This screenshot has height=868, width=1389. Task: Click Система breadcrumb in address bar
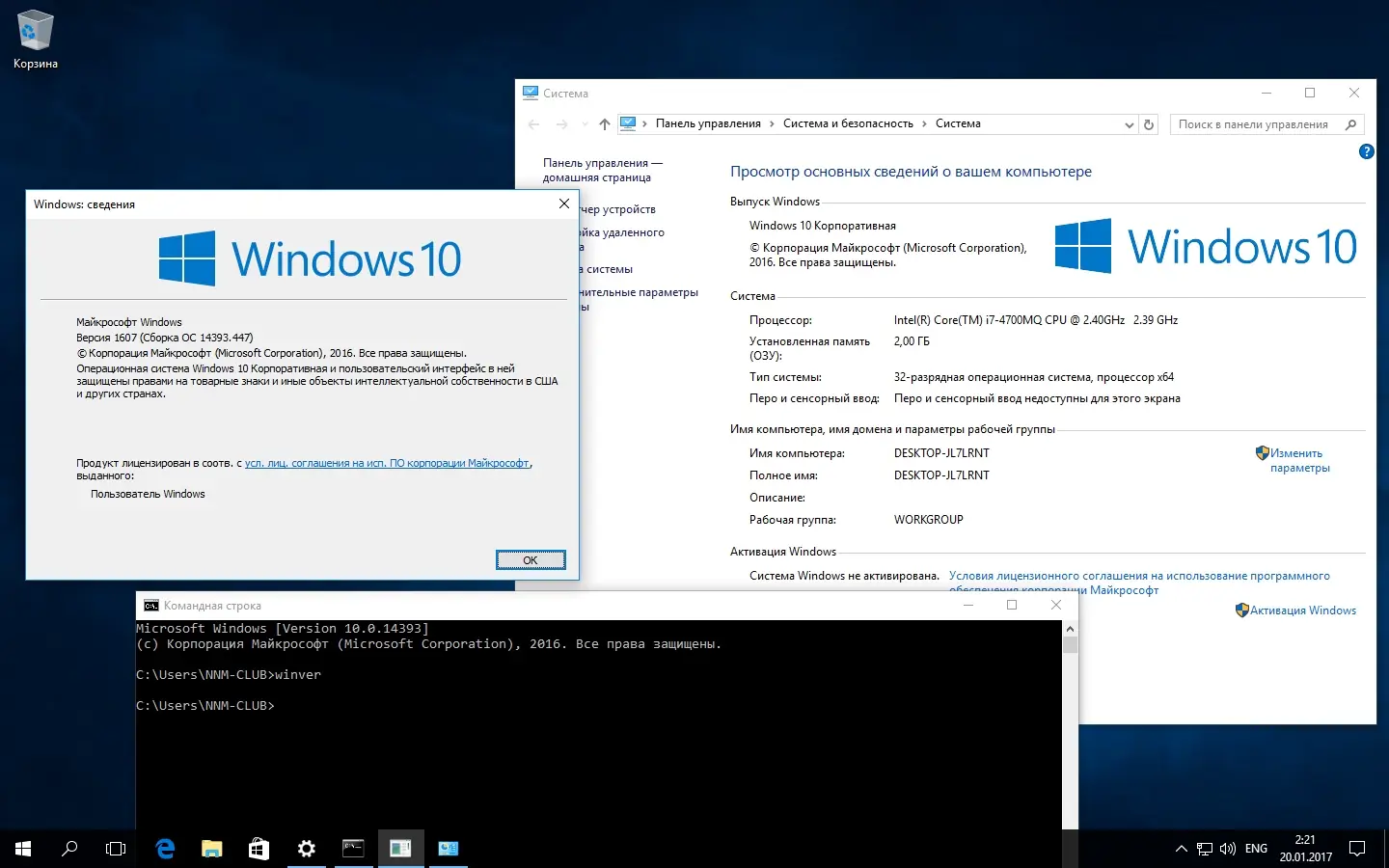click(x=958, y=123)
